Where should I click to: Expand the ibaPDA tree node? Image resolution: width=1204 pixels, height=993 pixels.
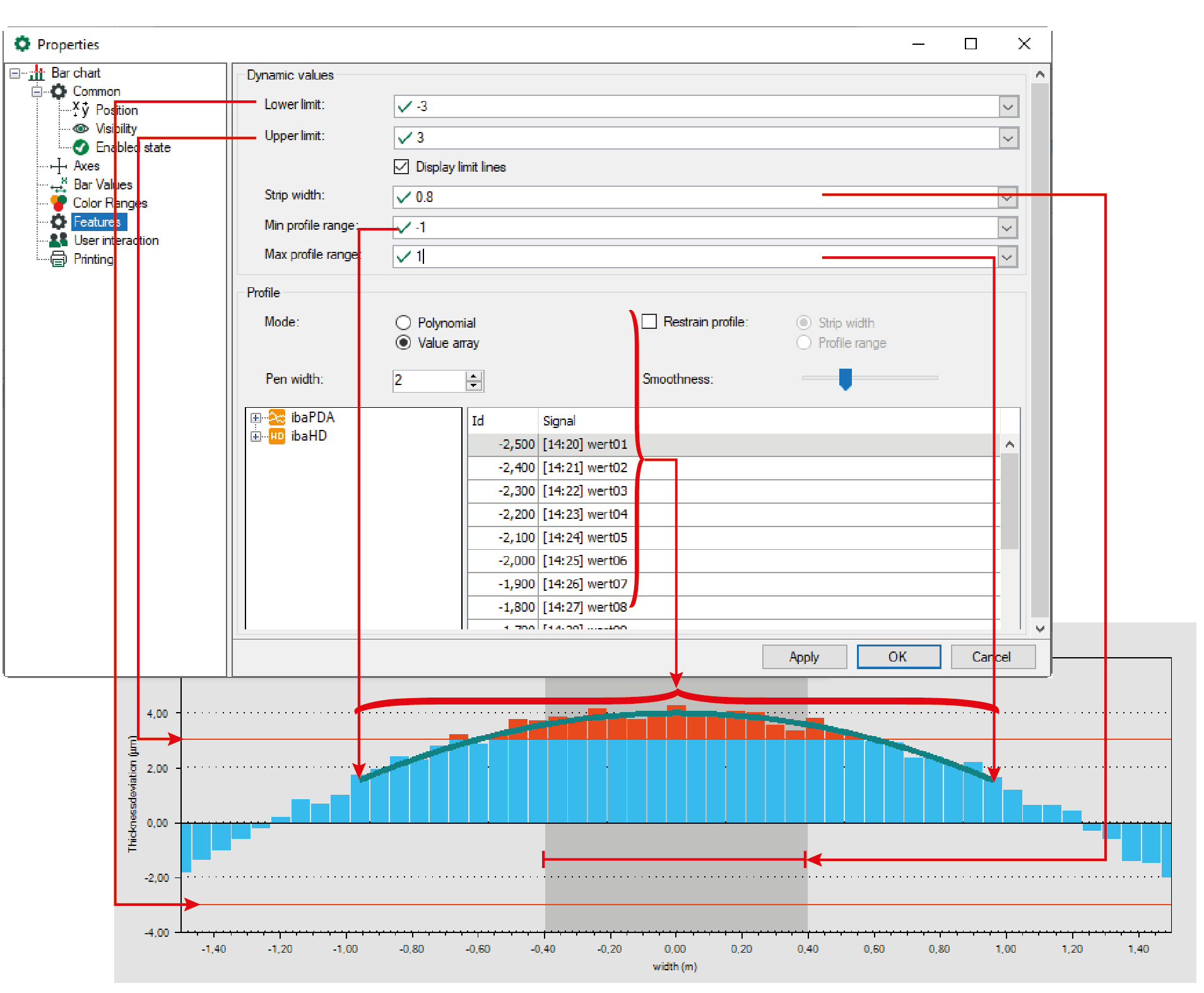coord(256,418)
